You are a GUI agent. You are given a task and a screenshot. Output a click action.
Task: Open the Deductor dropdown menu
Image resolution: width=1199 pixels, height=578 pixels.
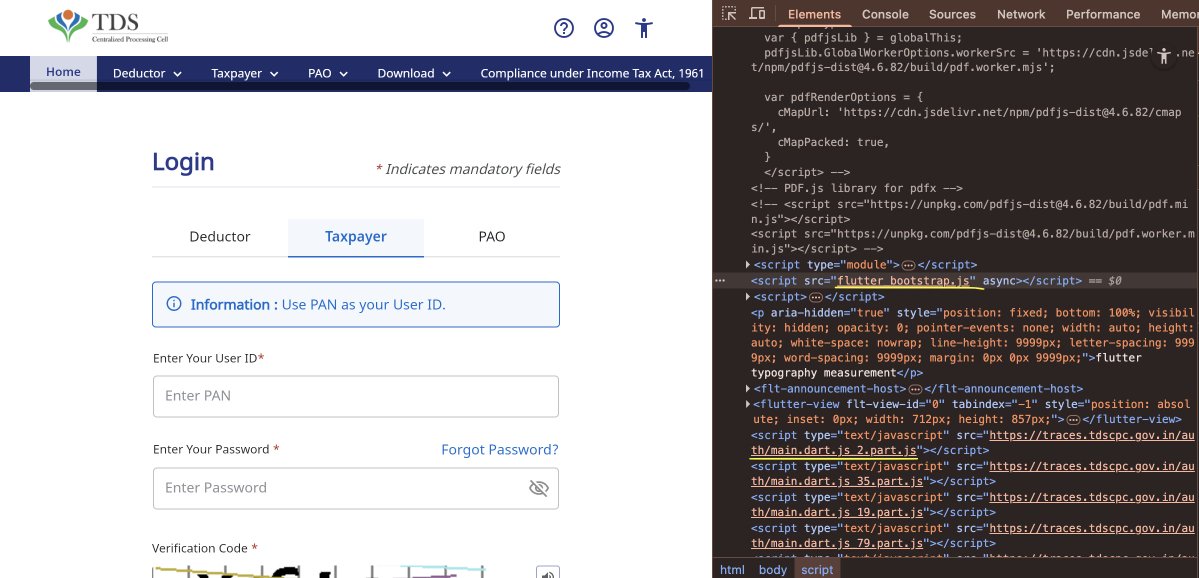pos(147,73)
